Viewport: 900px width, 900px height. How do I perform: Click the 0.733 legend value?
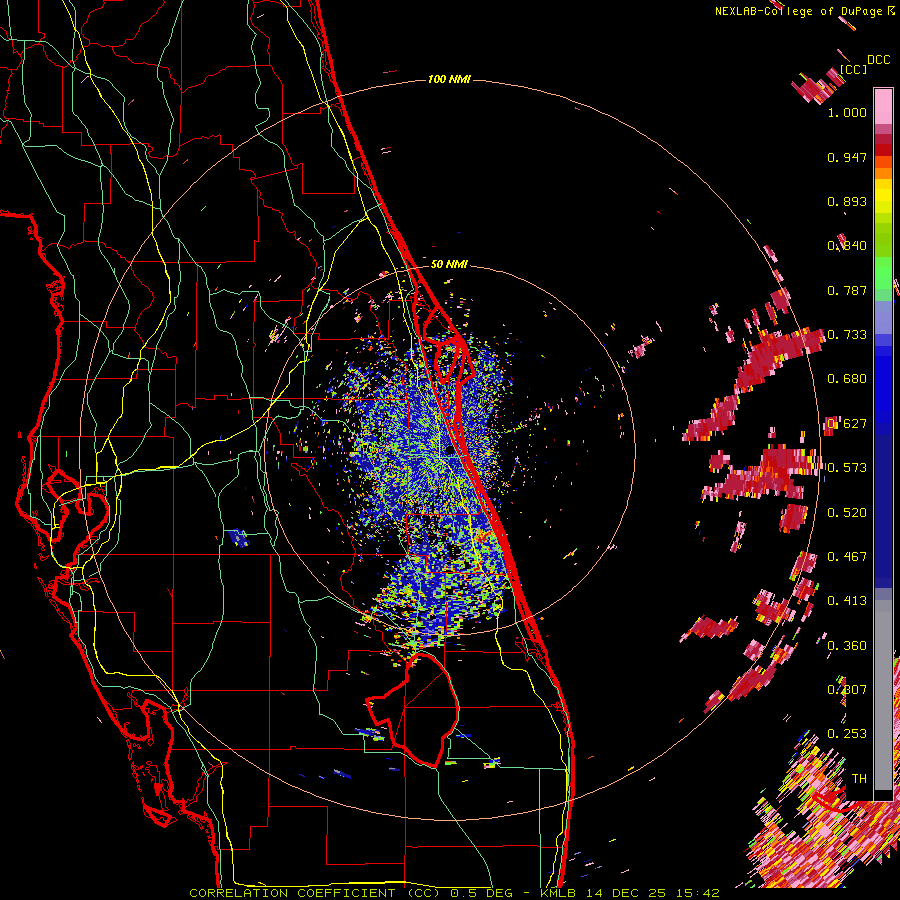[x=847, y=335]
